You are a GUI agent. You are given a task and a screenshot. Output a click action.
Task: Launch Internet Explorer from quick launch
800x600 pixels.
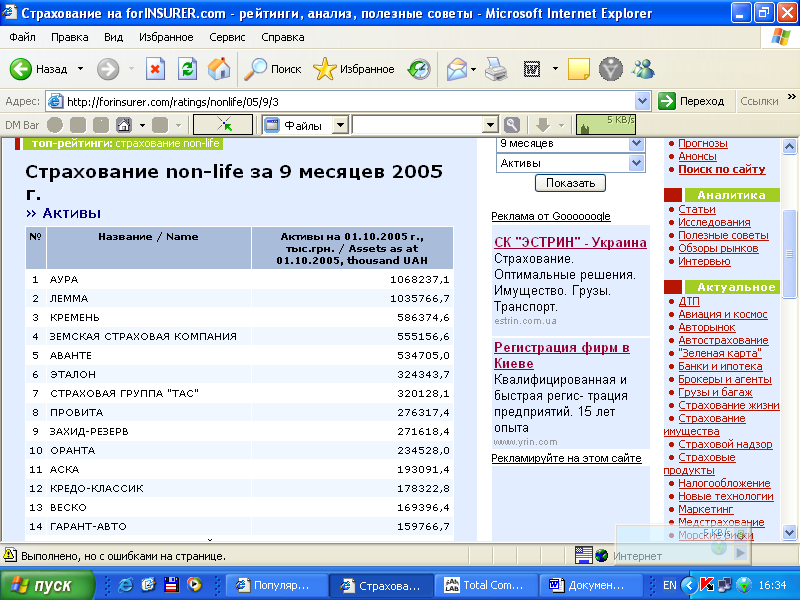125,585
